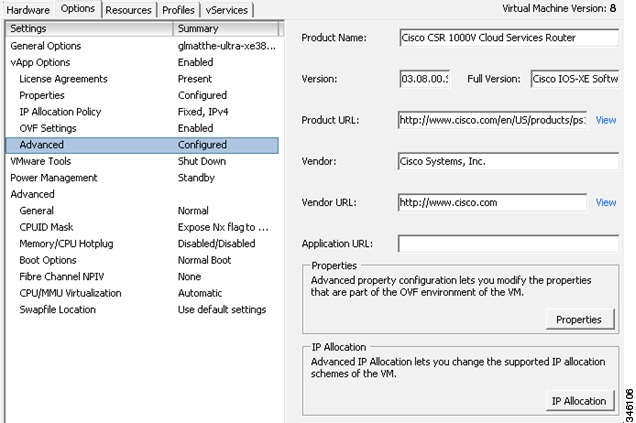Click the Properties button
Image resolution: width=636 pixels, height=423 pixels.
pos(580,320)
